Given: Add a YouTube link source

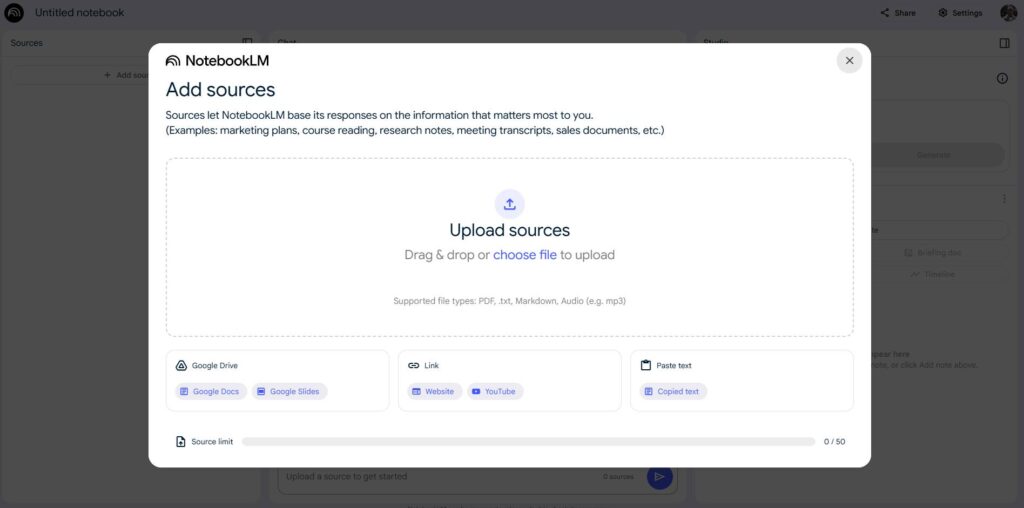Looking at the screenshot, I should tap(494, 392).
